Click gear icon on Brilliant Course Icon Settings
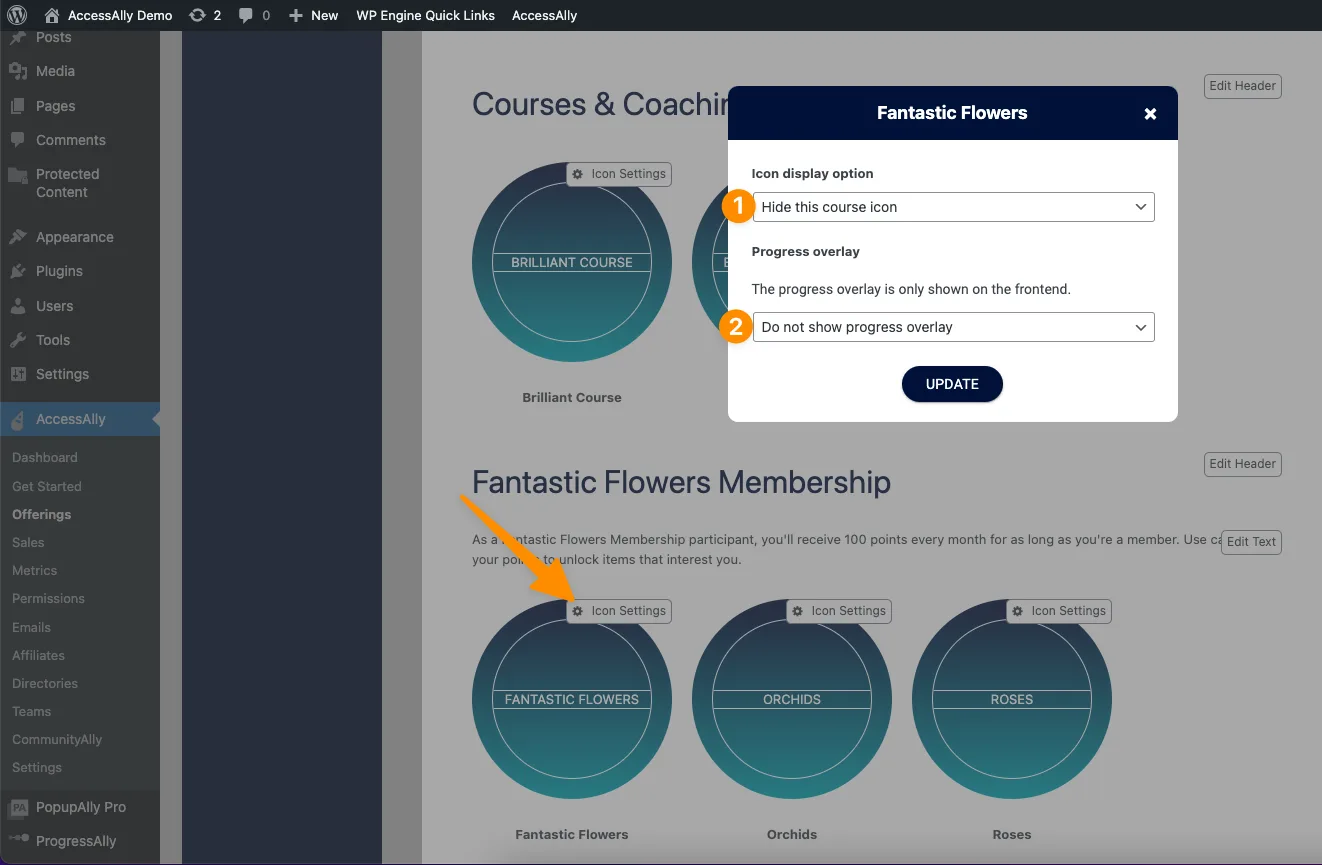 pyautogui.click(x=578, y=174)
